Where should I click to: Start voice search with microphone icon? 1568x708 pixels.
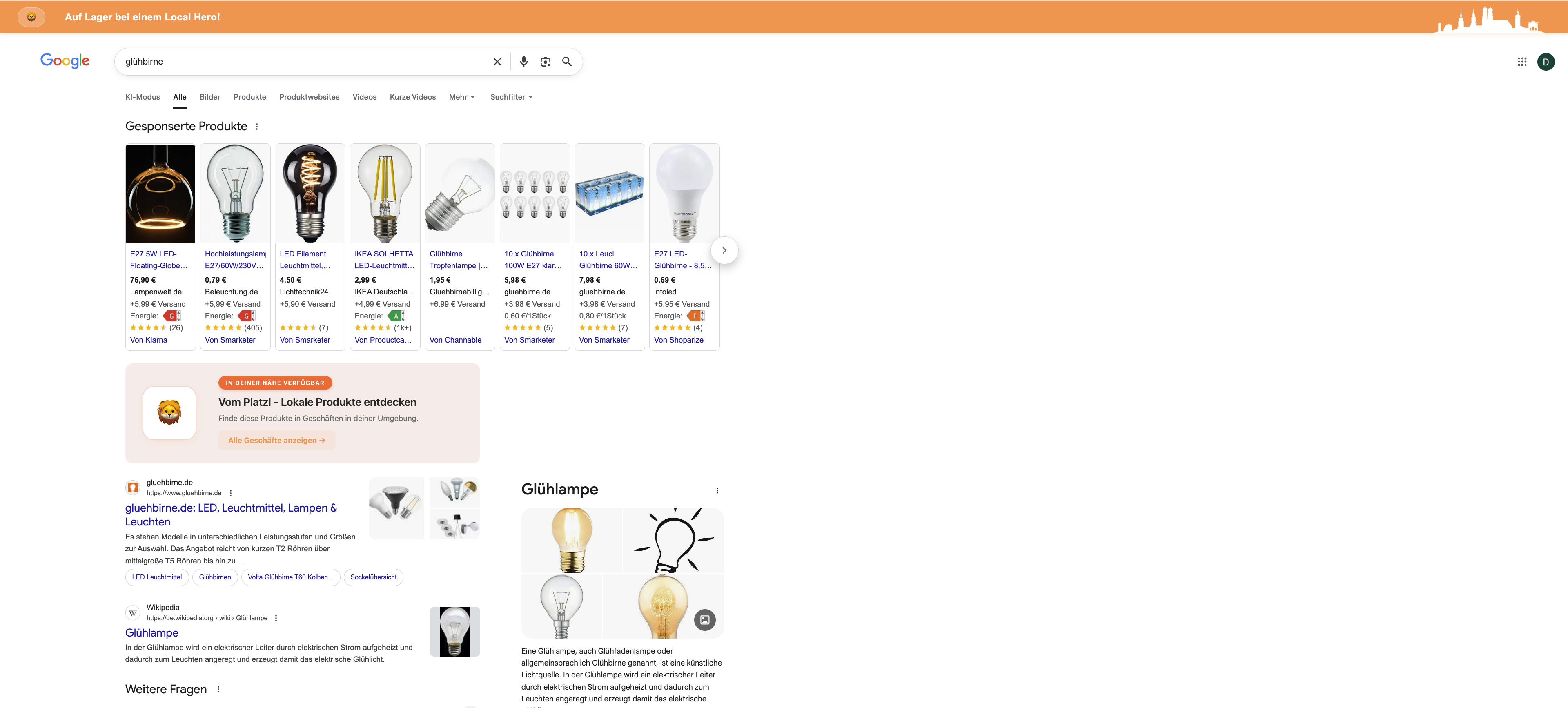point(523,62)
